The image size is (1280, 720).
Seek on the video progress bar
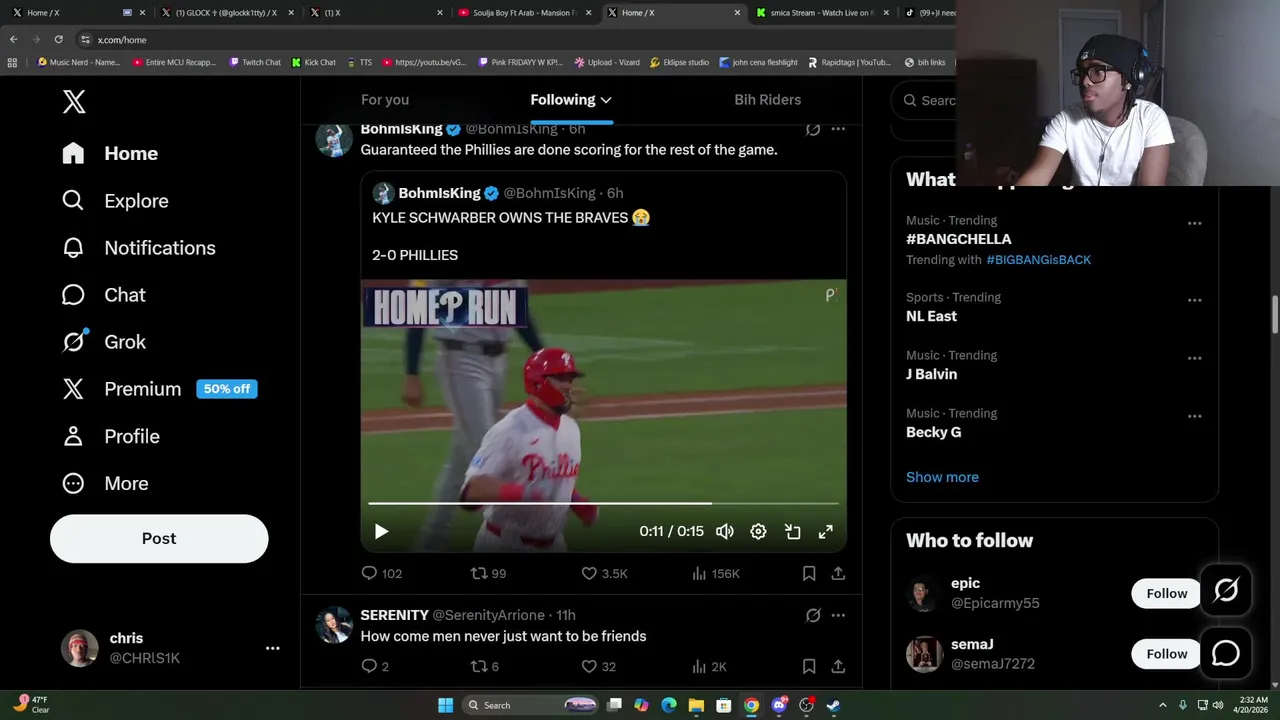(603, 504)
